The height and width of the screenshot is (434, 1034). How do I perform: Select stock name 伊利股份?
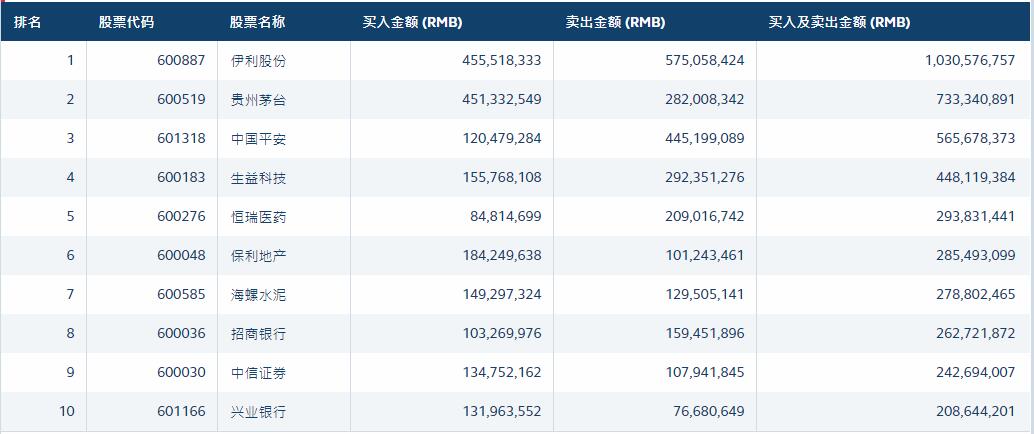pyautogui.click(x=258, y=61)
